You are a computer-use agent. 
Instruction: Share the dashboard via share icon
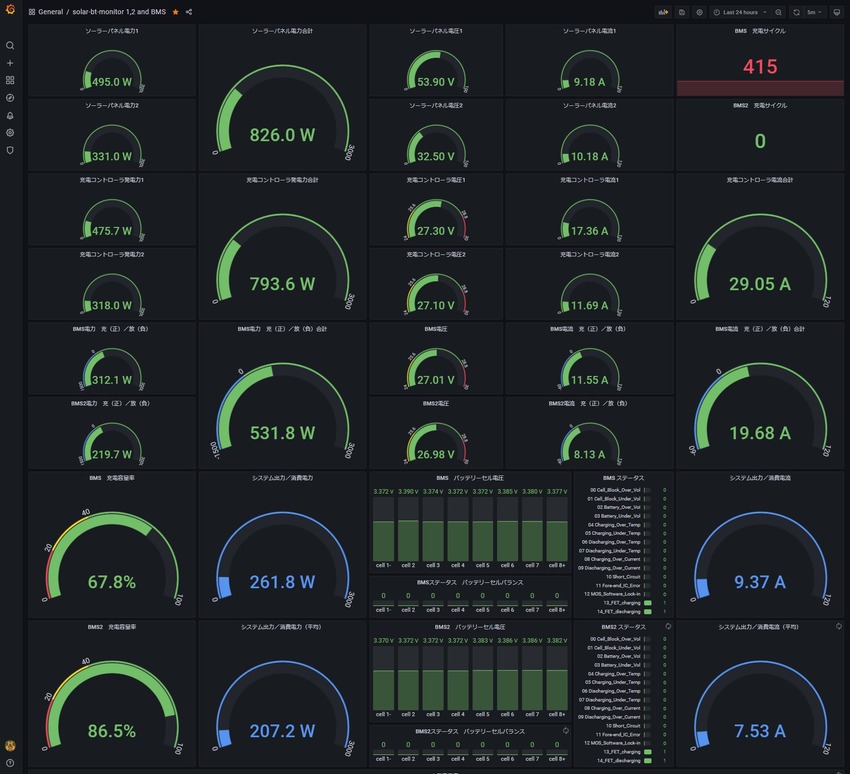coord(189,12)
